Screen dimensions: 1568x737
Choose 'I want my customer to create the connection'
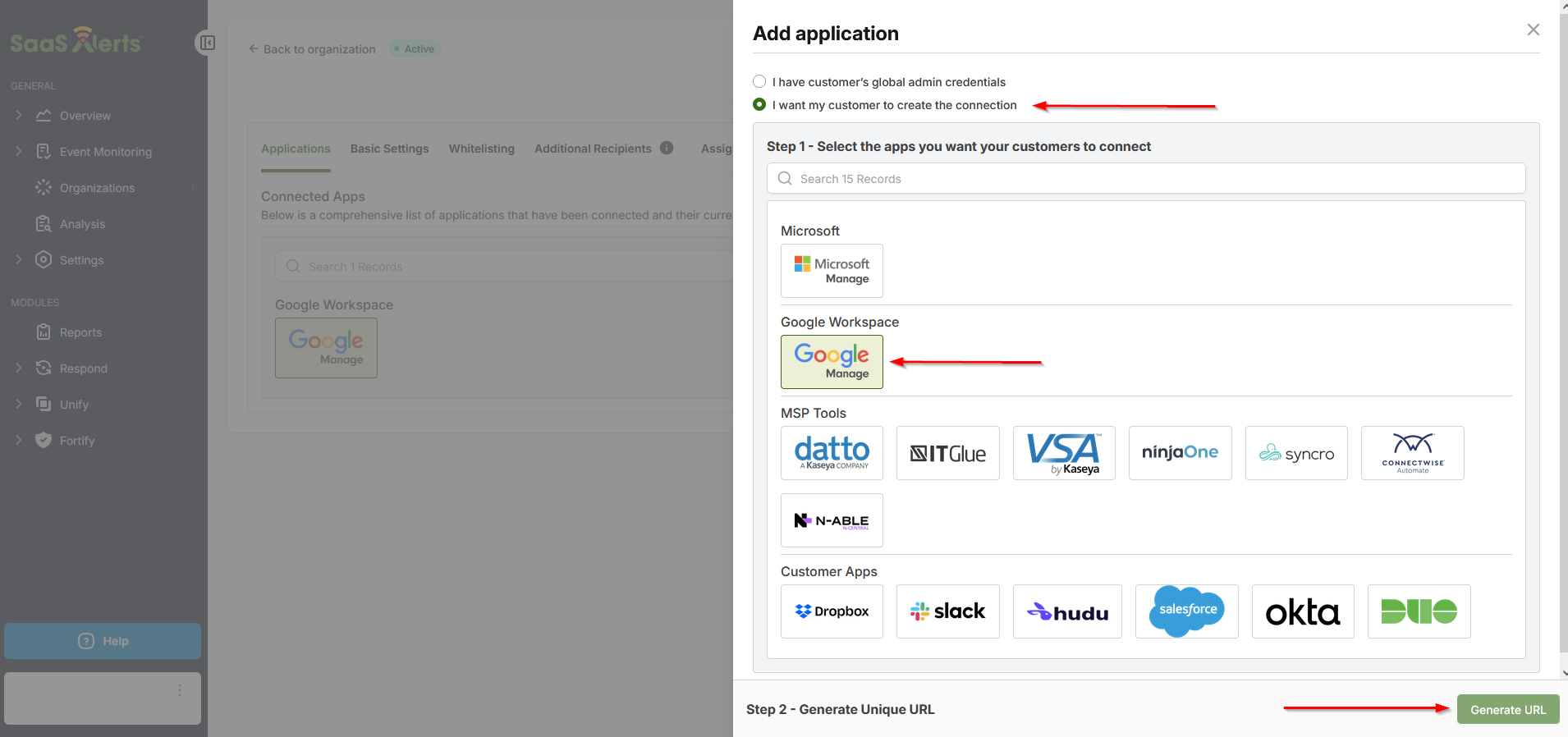pos(759,105)
